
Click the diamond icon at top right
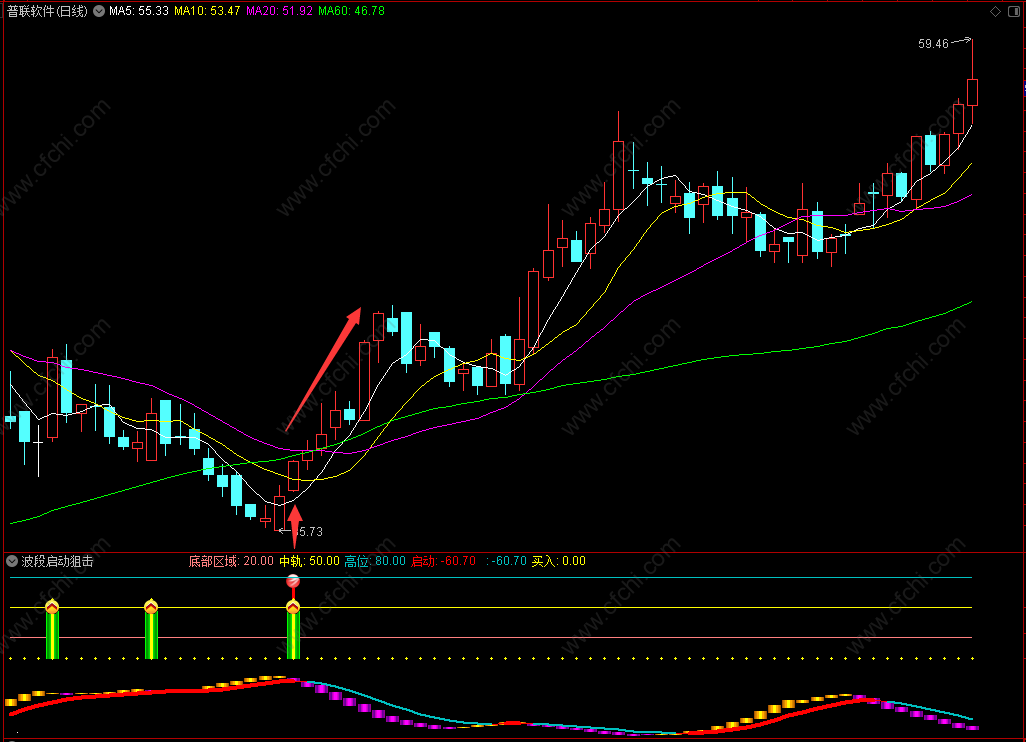point(995,12)
